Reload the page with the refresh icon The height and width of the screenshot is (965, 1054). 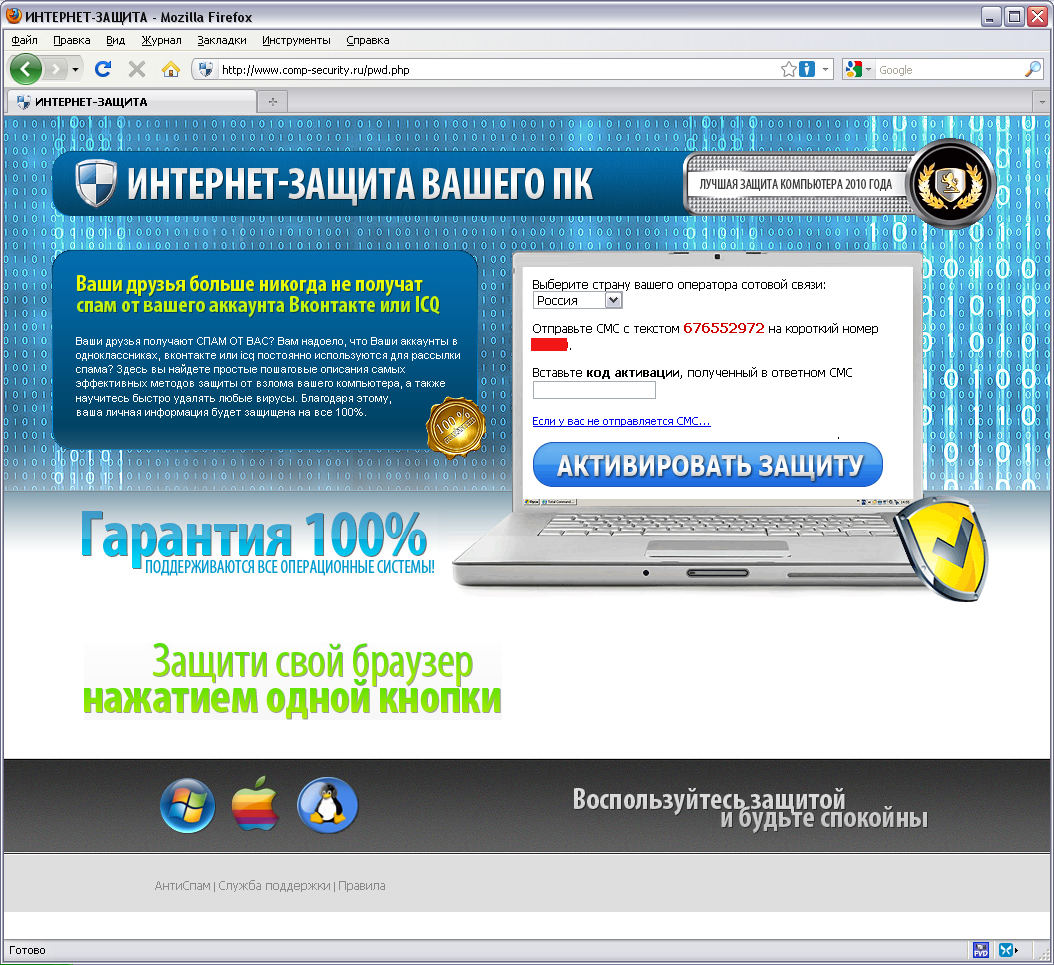(x=103, y=69)
